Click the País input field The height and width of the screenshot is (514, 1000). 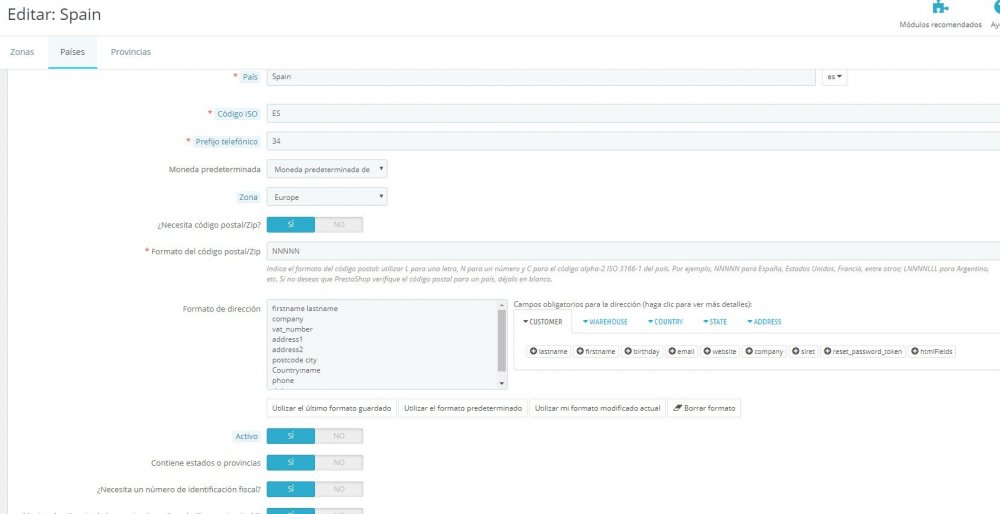(x=541, y=77)
